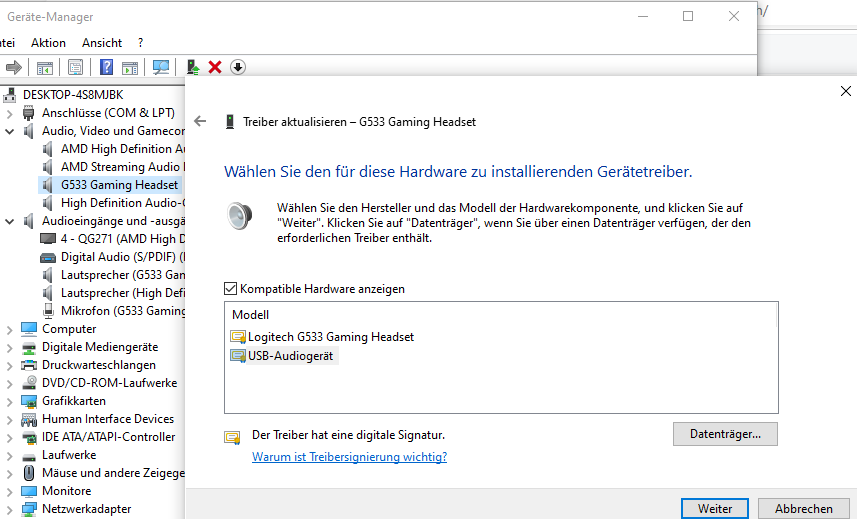Open the Aktion menu
Image resolution: width=857 pixels, height=519 pixels.
click(48, 43)
